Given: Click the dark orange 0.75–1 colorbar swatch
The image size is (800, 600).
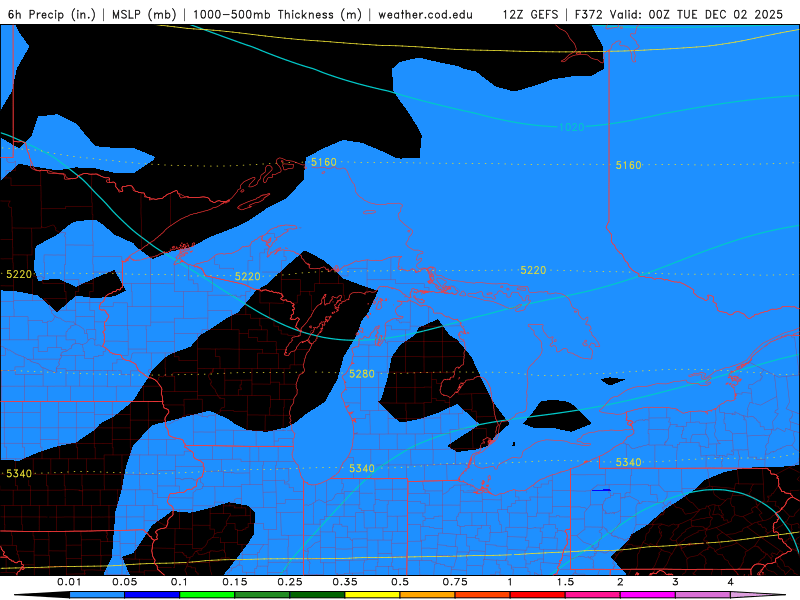Looking at the screenshot, I should 483,595.
